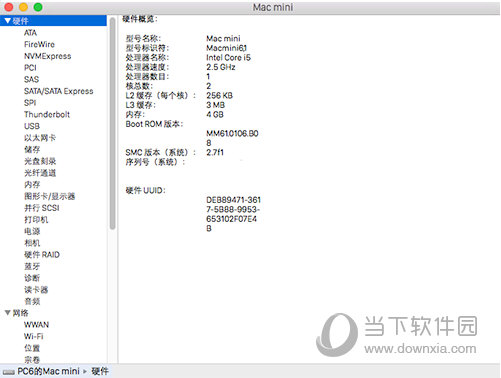The image size is (501, 378).
Task: Click the 4 GB memory value
Action: [215, 114]
